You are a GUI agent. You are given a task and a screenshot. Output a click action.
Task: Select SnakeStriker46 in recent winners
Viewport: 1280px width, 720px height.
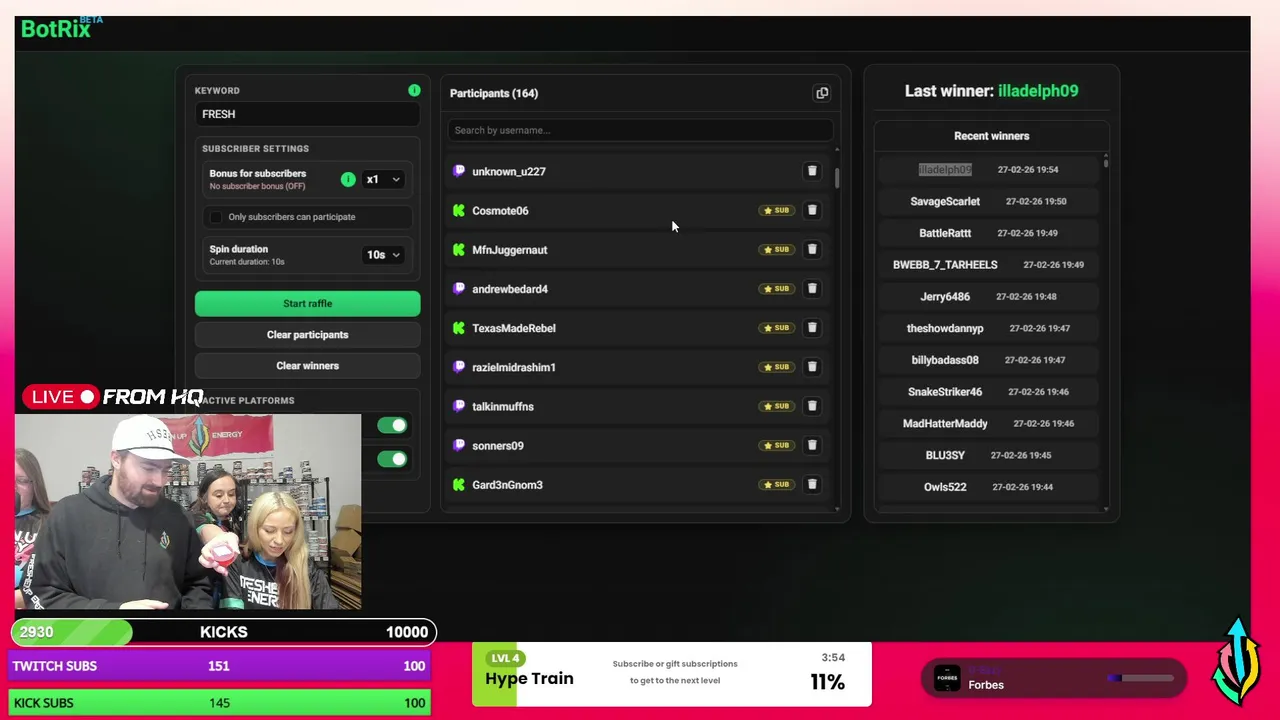click(945, 392)
